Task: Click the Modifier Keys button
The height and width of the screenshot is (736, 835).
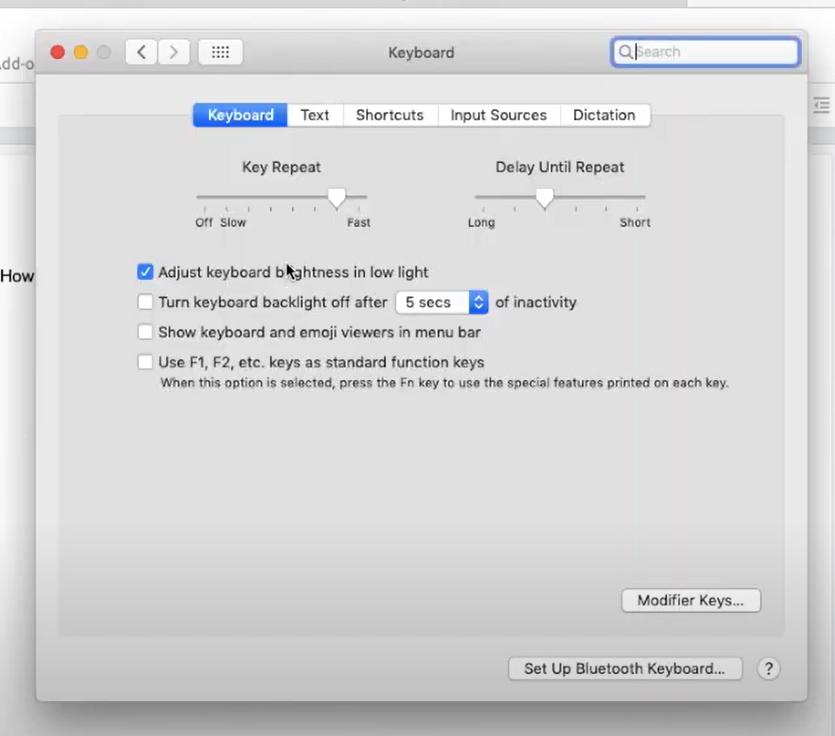Action: [x=690, y=601]
